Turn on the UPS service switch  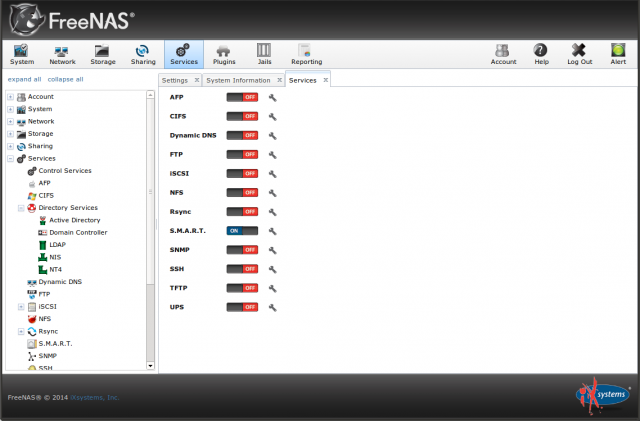[x=242, y=307]
